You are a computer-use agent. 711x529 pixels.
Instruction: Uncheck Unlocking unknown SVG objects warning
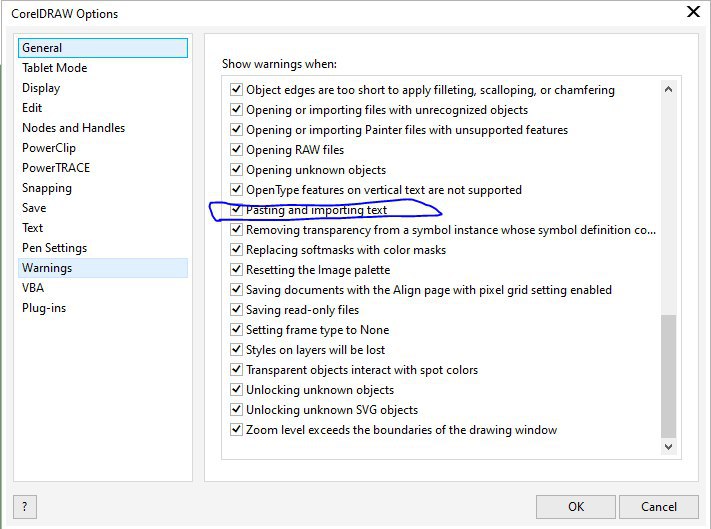[x=236, y=409]
